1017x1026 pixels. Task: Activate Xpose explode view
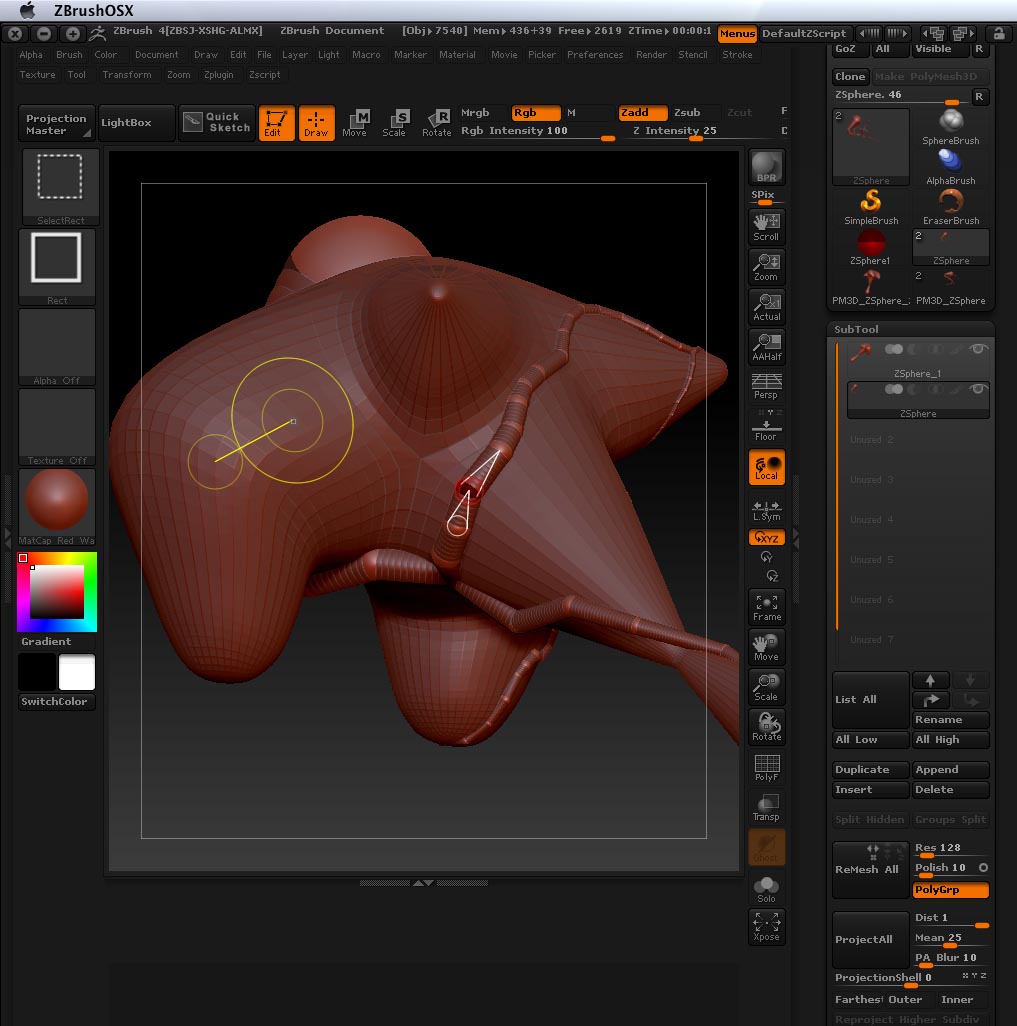[766, 927]
